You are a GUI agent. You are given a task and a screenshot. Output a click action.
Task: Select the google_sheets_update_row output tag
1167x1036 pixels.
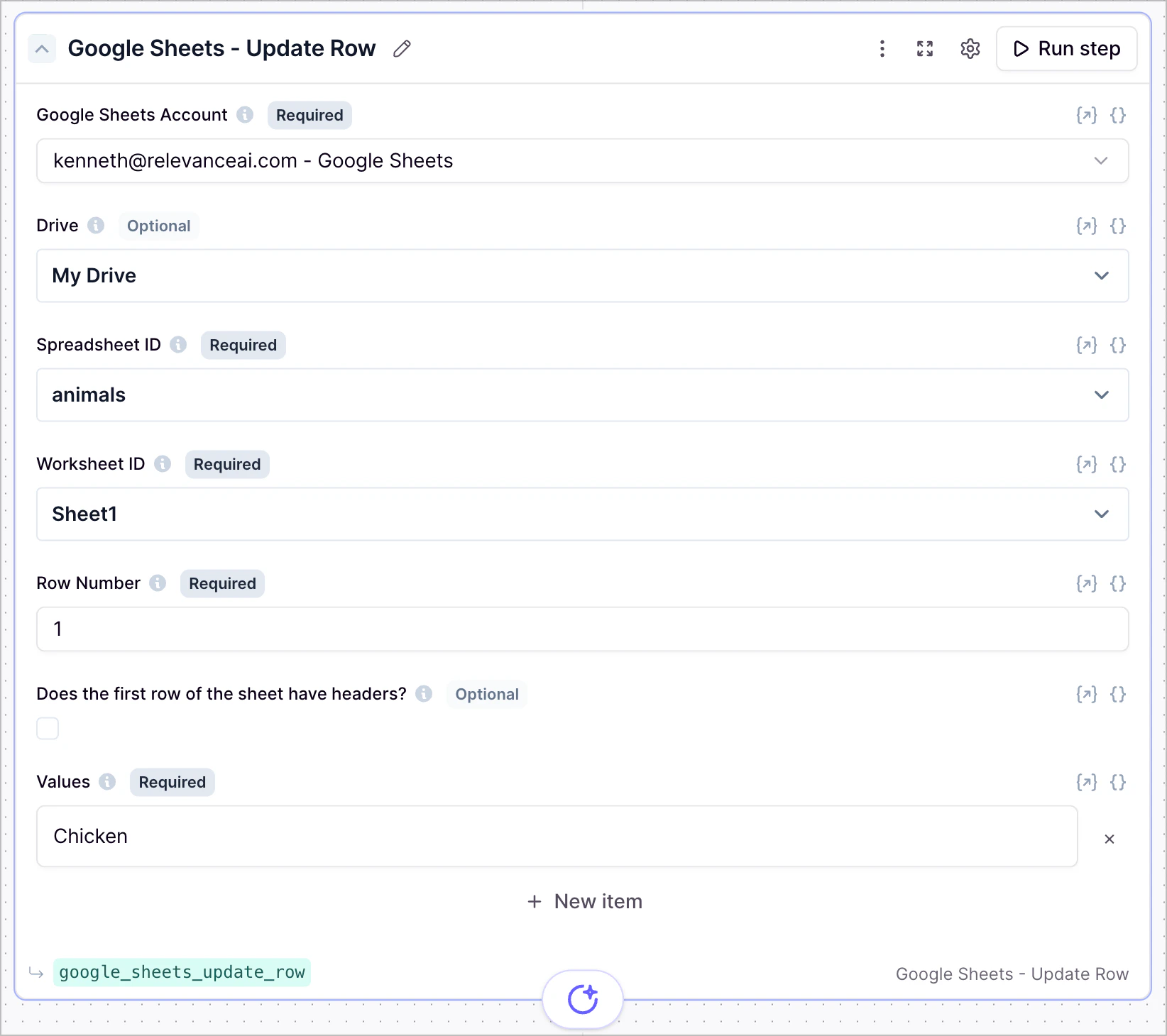click(x=182, y=972)
